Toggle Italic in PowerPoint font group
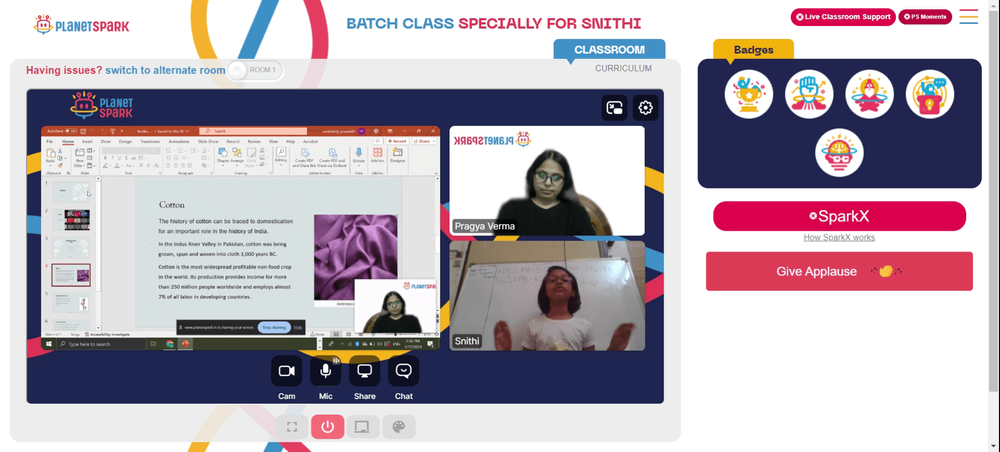The height and width of the screenshot is (452, 1000). 112,158
